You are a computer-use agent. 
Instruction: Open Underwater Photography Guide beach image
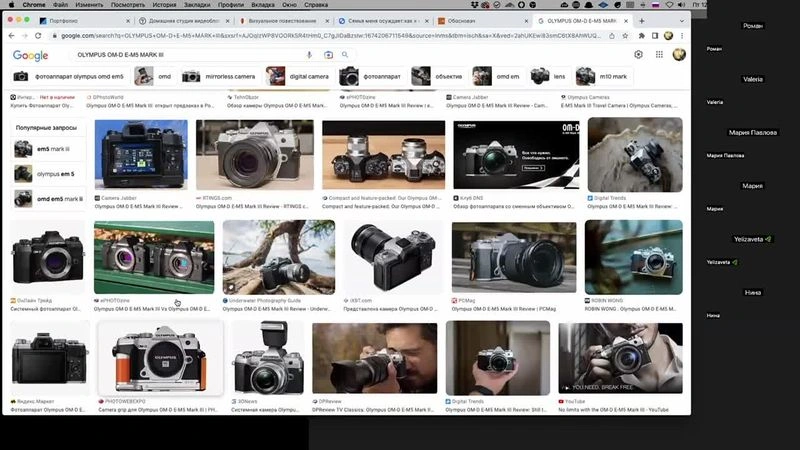[279, 257]
